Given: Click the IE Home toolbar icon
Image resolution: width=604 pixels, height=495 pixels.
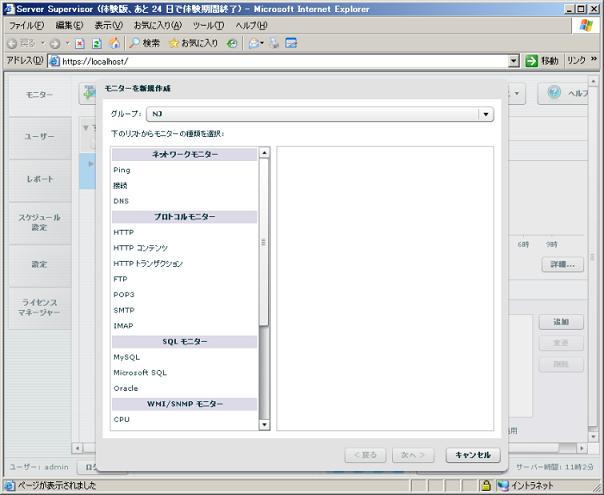Looking at the screenshot, I should point(114,43).
